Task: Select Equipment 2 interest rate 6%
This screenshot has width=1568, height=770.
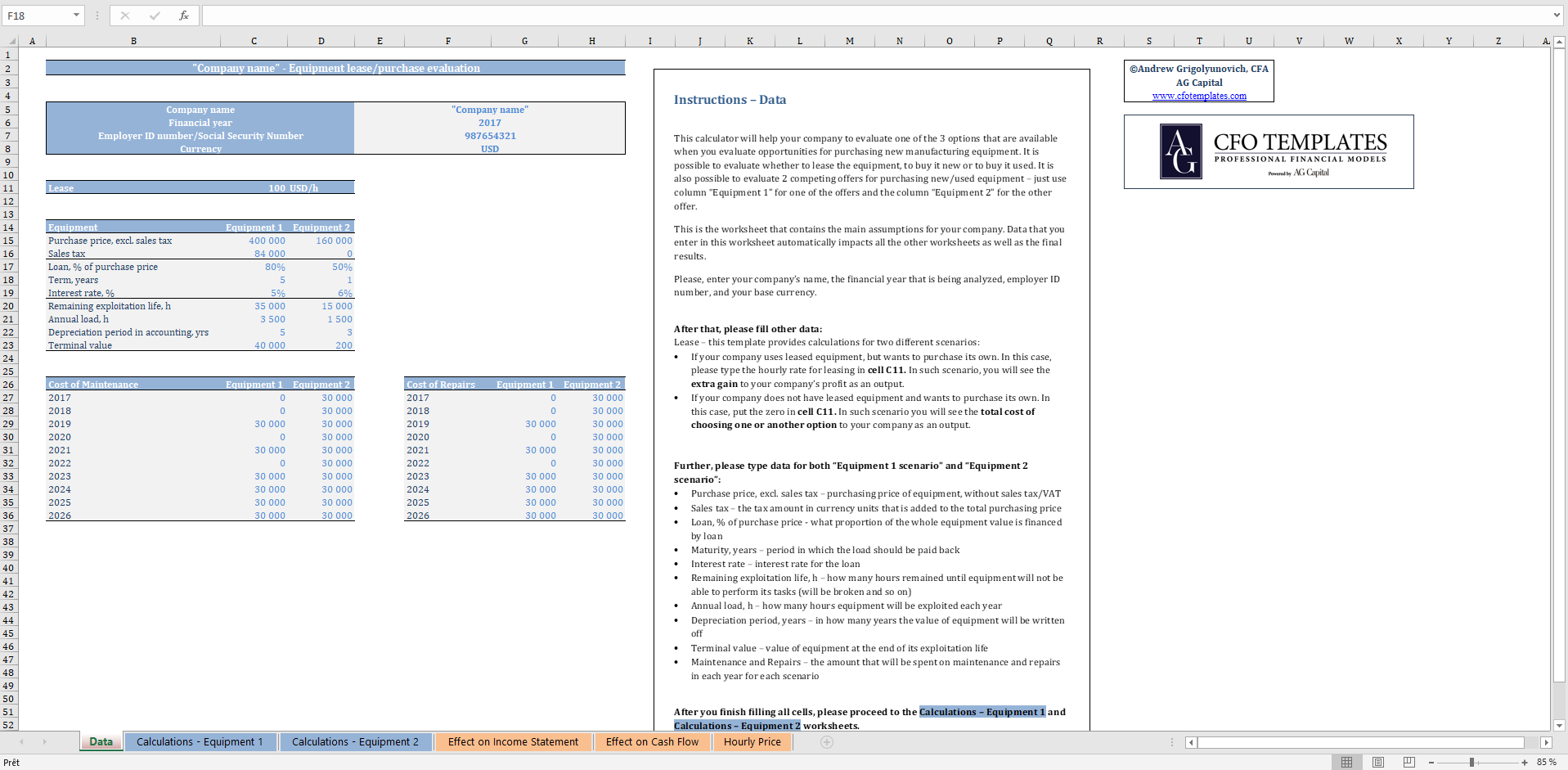Action: click(x=321, y=293)
